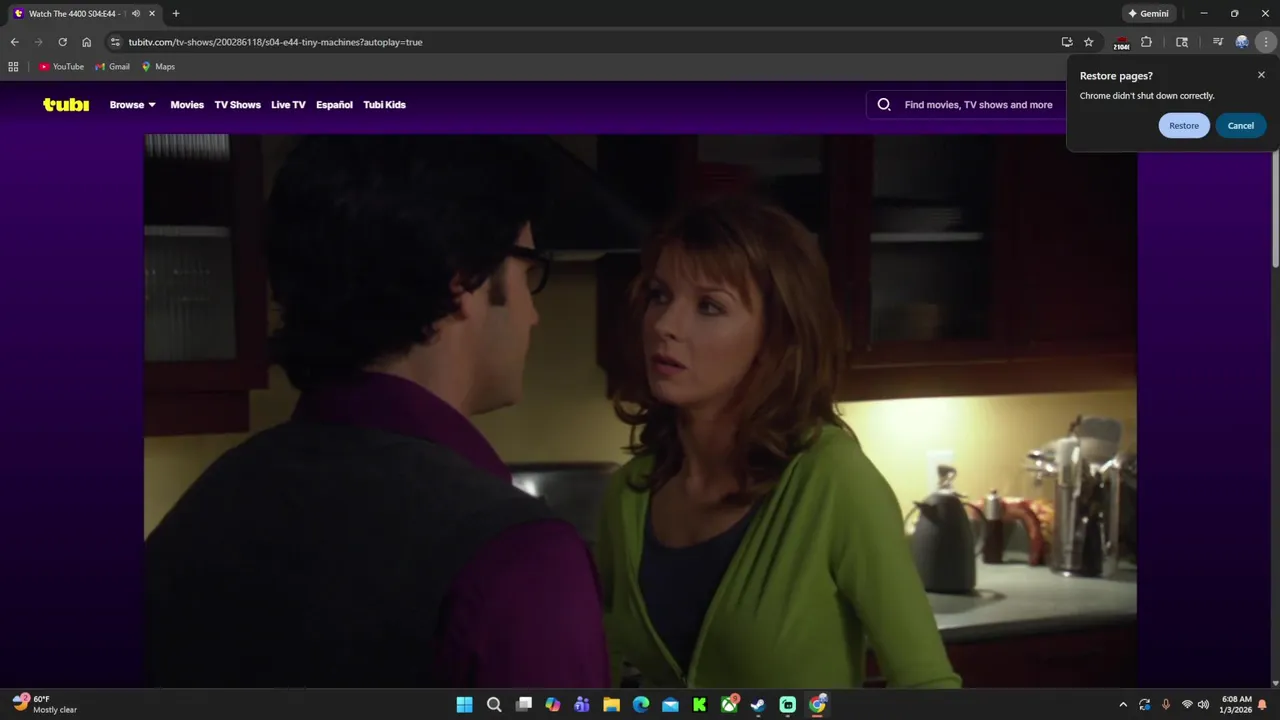The image size is (1280, 720).
Task: Click the URL address bar text
Action: click(275, 42)
